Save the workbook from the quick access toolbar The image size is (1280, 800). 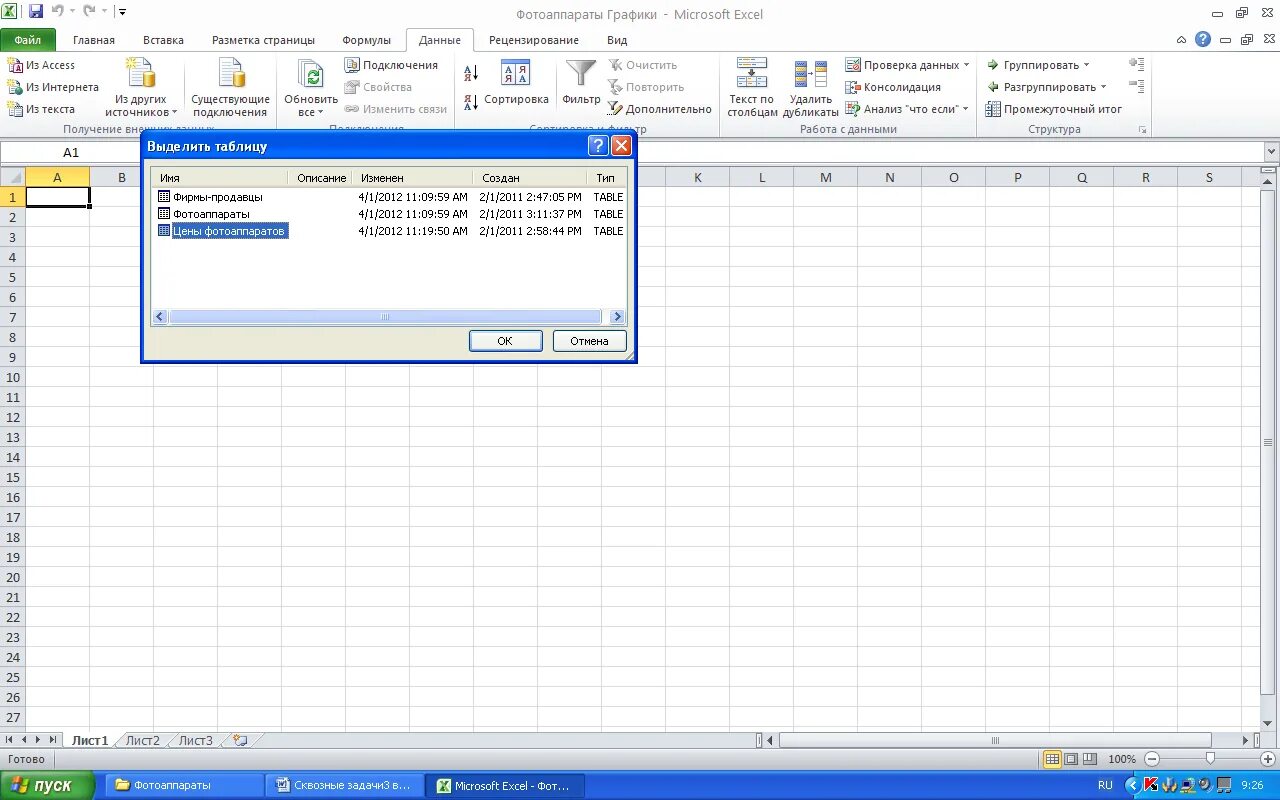(x=36, y=12)
